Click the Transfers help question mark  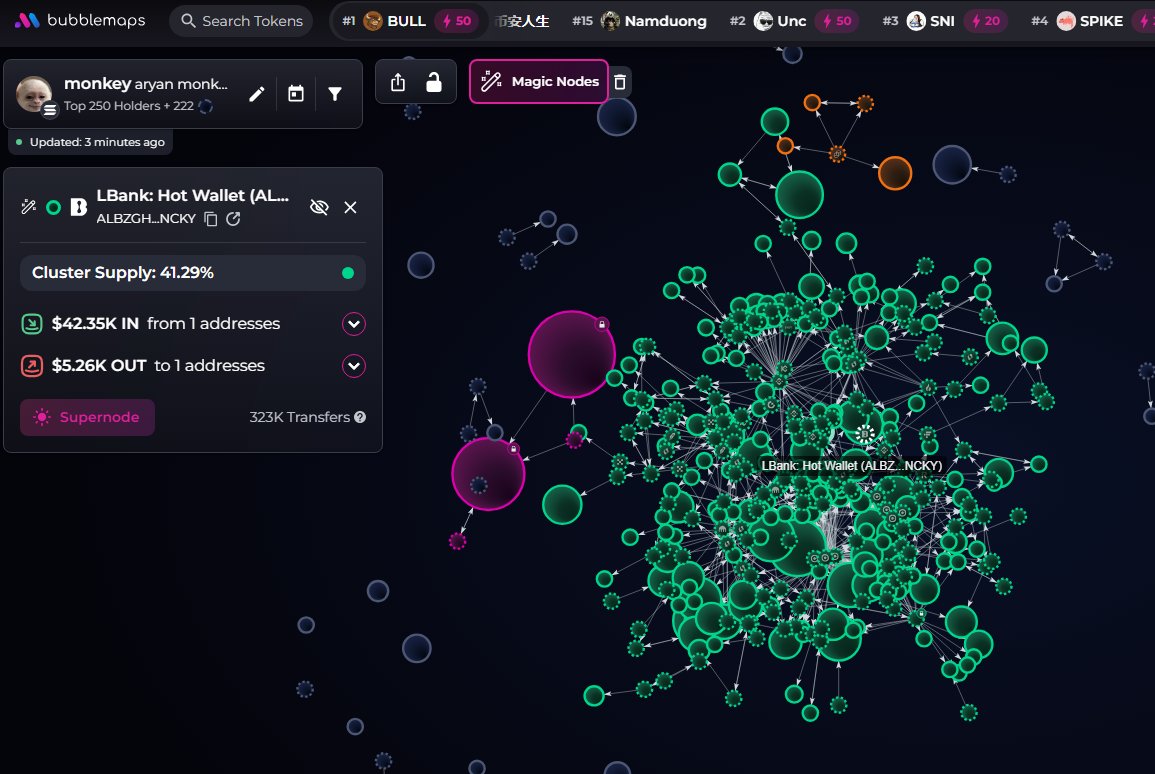tap(360, 417)
